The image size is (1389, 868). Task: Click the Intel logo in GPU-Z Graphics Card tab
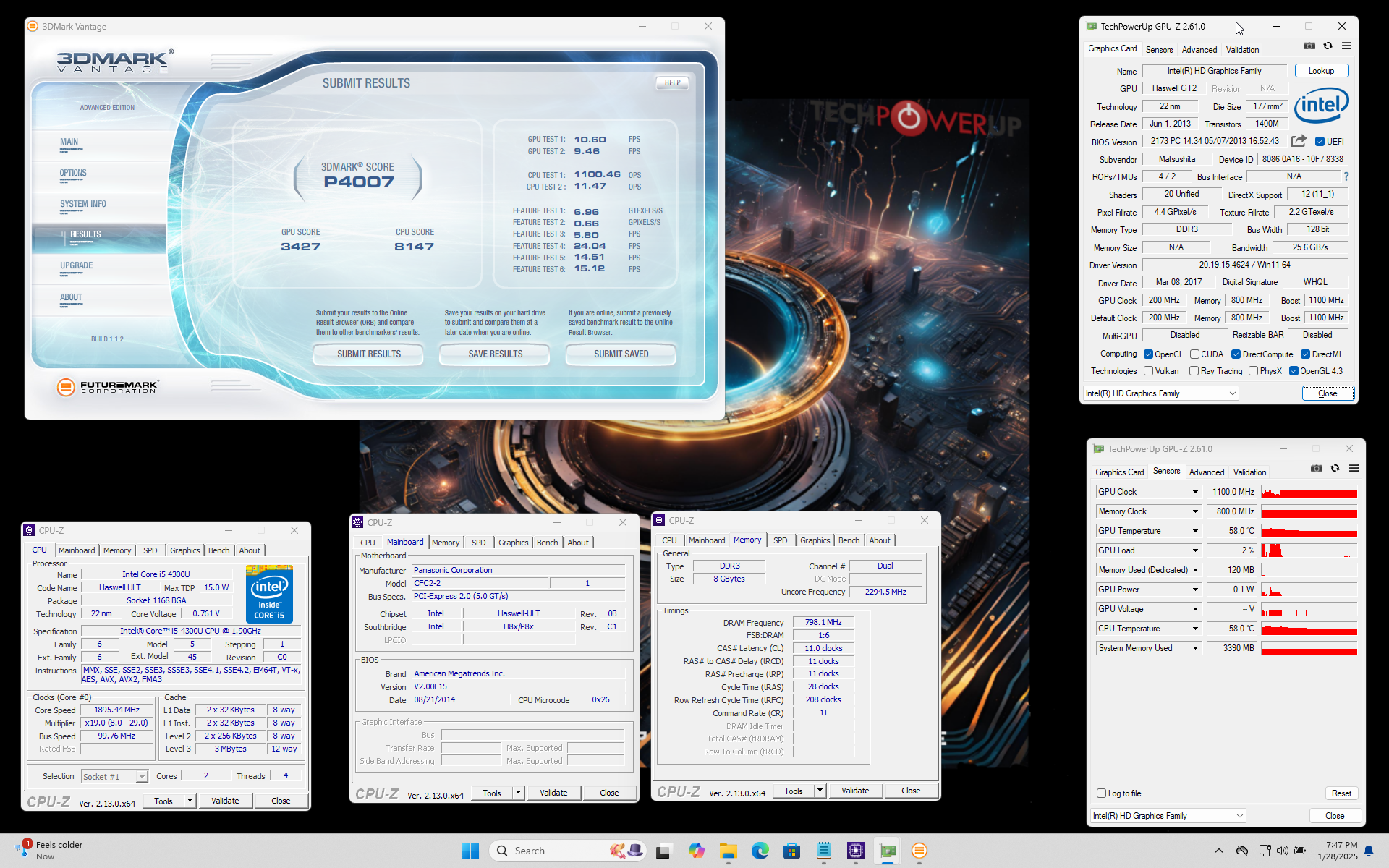click(x=1321, y=106)
